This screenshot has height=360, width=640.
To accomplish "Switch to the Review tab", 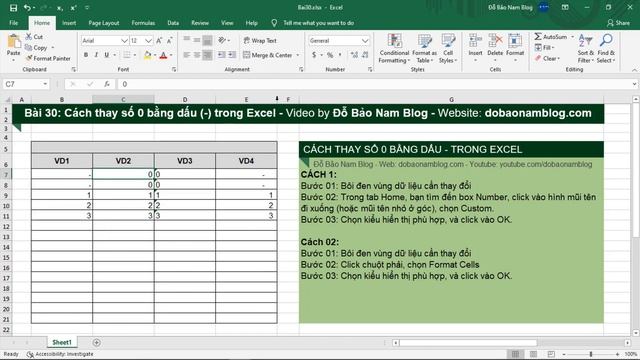I will 200,23.
